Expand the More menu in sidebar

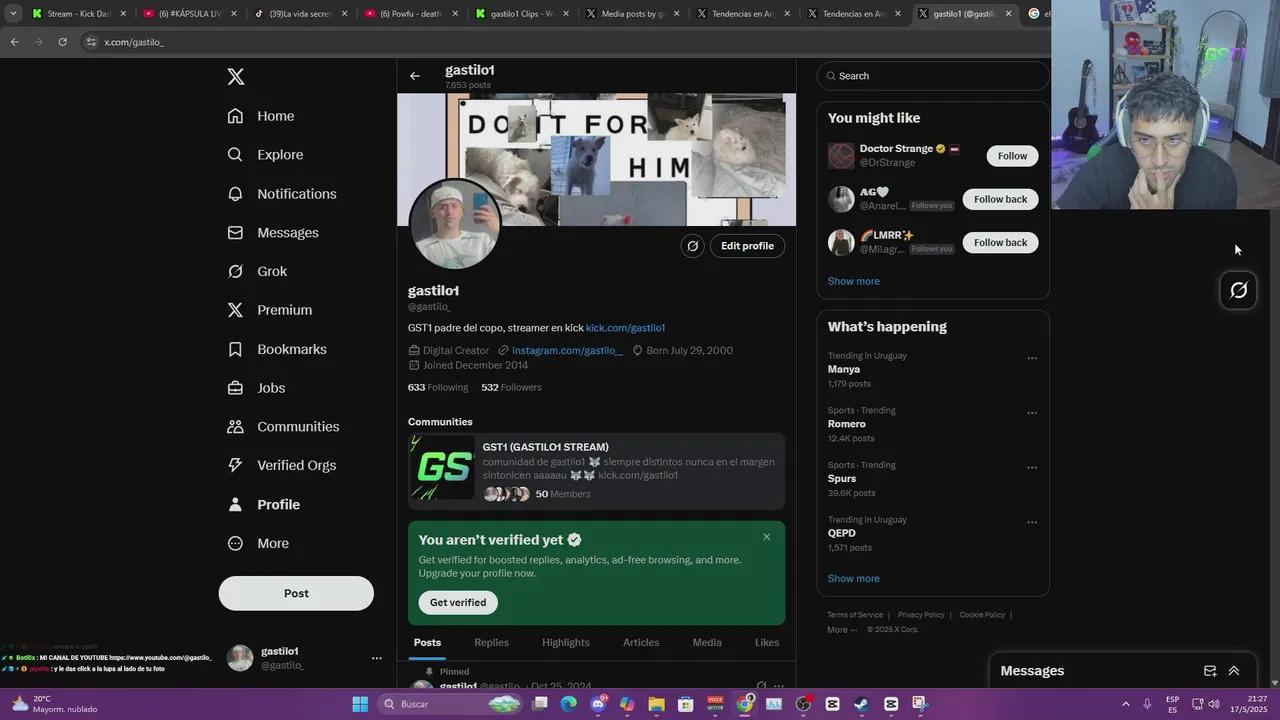[258, 543]
